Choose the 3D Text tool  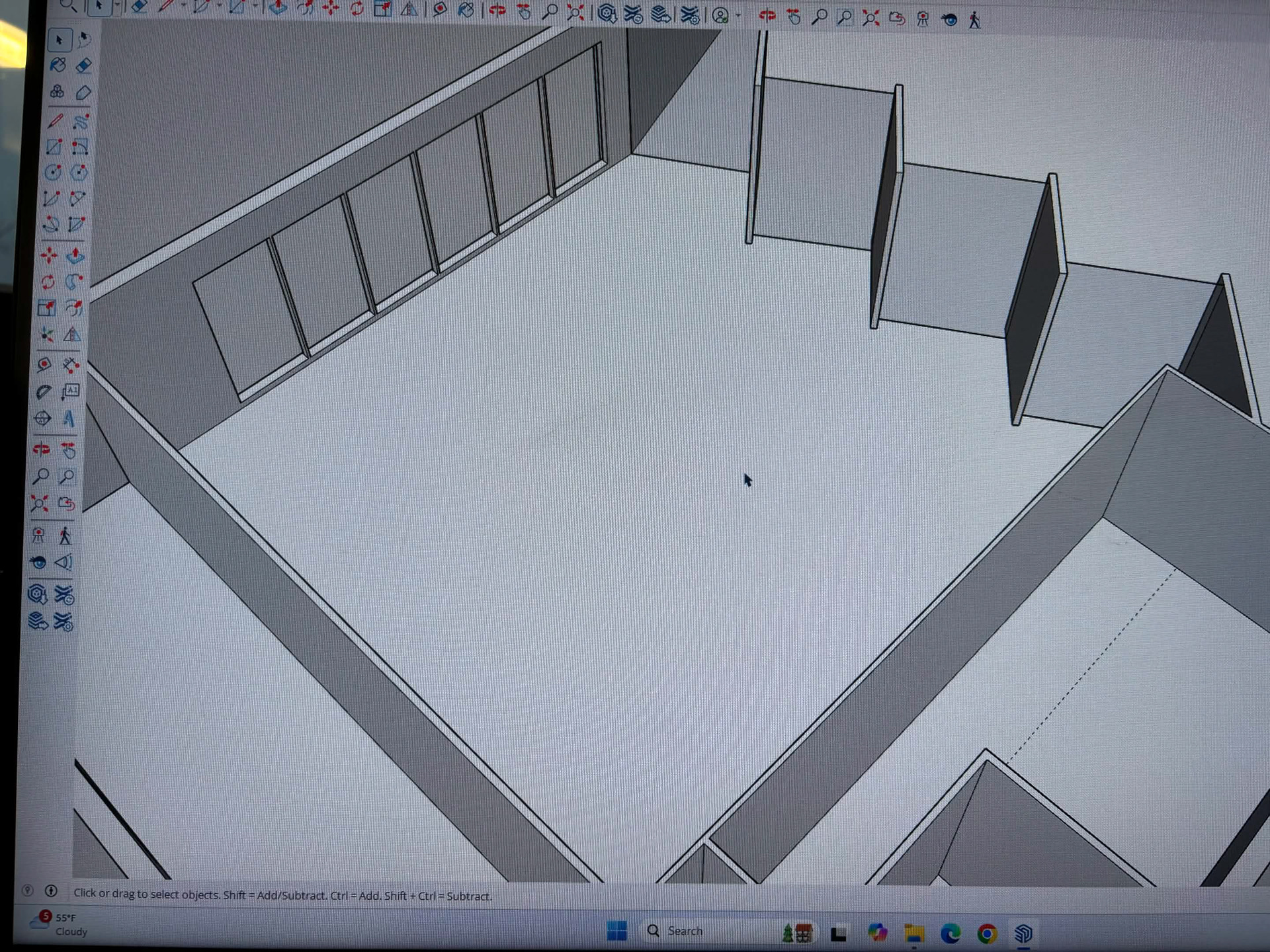point(68,418)
